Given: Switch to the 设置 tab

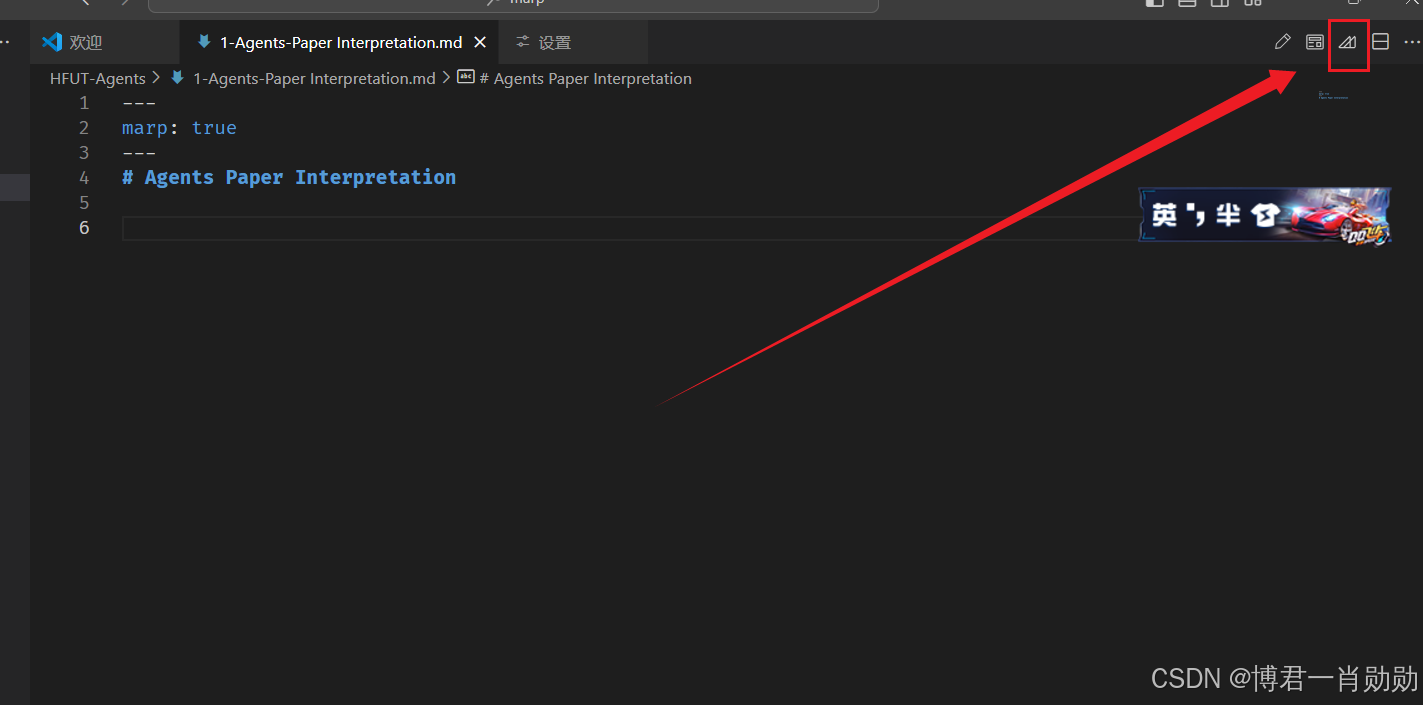Looking at the screenshot, I should (x=555, y=42).
